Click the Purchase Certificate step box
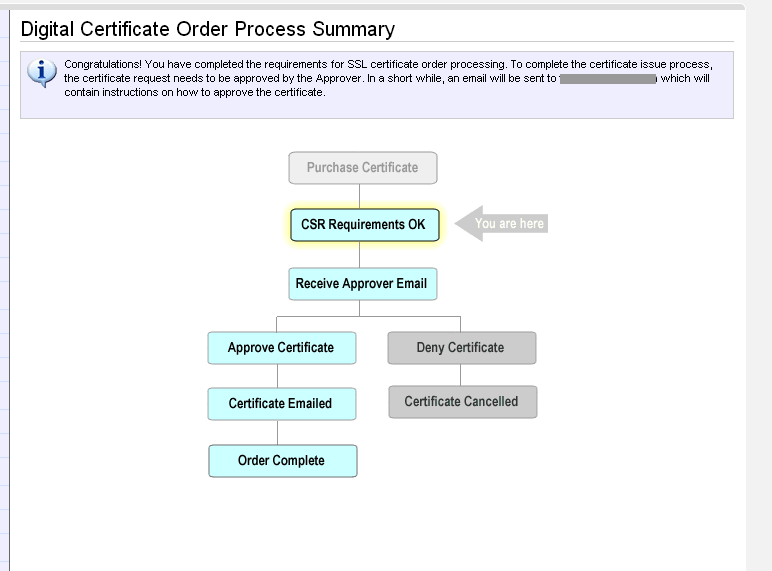 pyautogui.click(x=363, y=168)
